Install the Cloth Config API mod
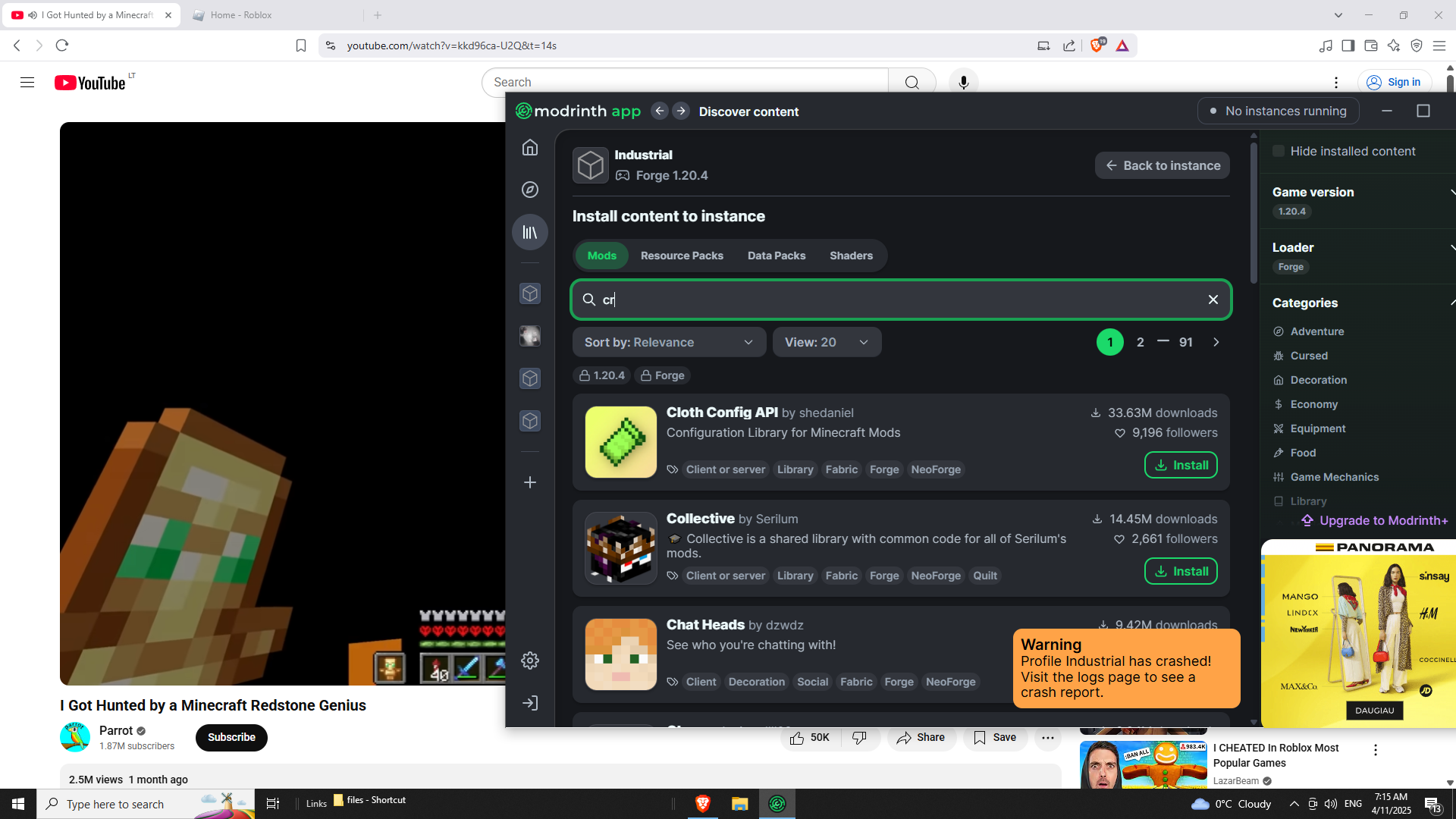Screen dimensions: 1456x819 [x=1180, y=465]
